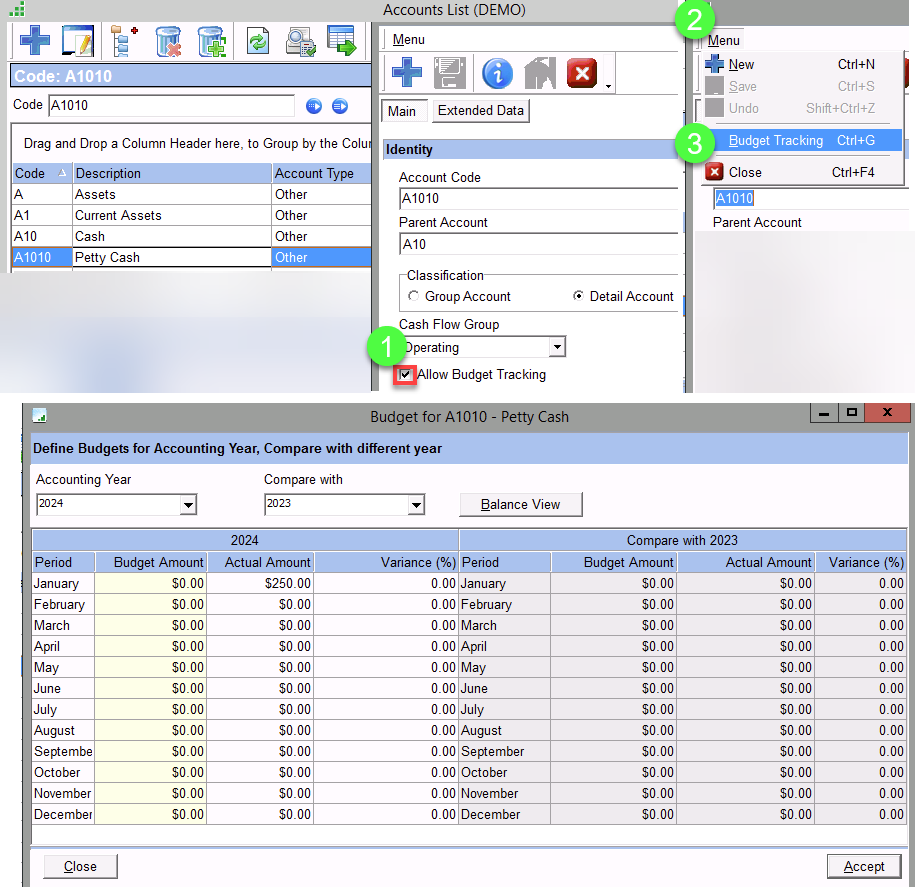Select the Cash row in the accounts list
Screen dimensions: 915x887
[90, 236]
